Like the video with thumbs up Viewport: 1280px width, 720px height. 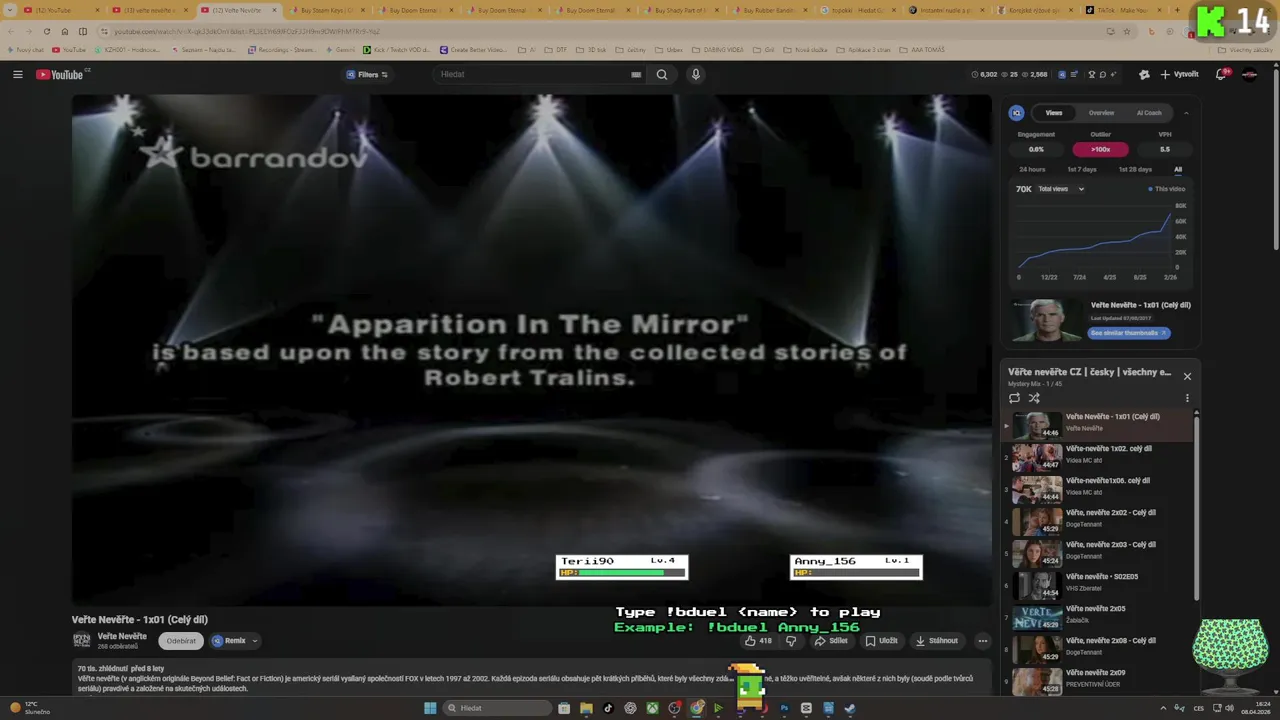(758, 641)
